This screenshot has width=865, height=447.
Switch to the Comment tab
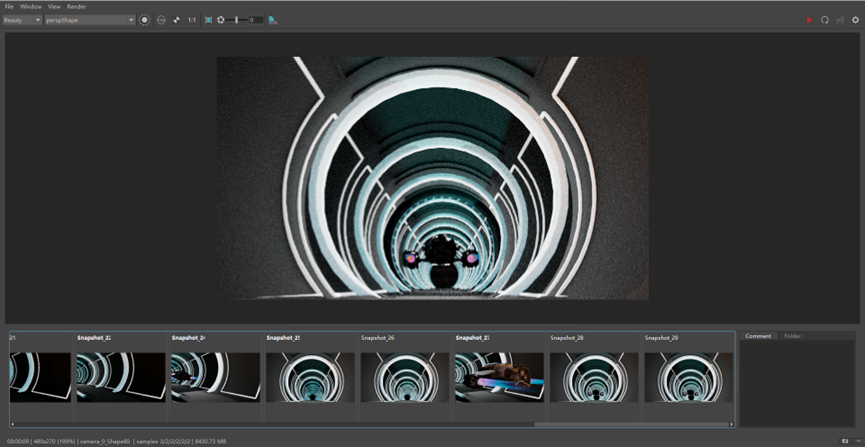coord(758,336)
